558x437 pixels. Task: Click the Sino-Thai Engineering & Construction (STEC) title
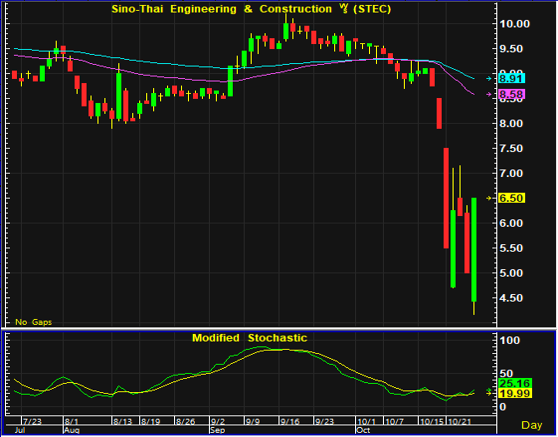coord(251,9)
